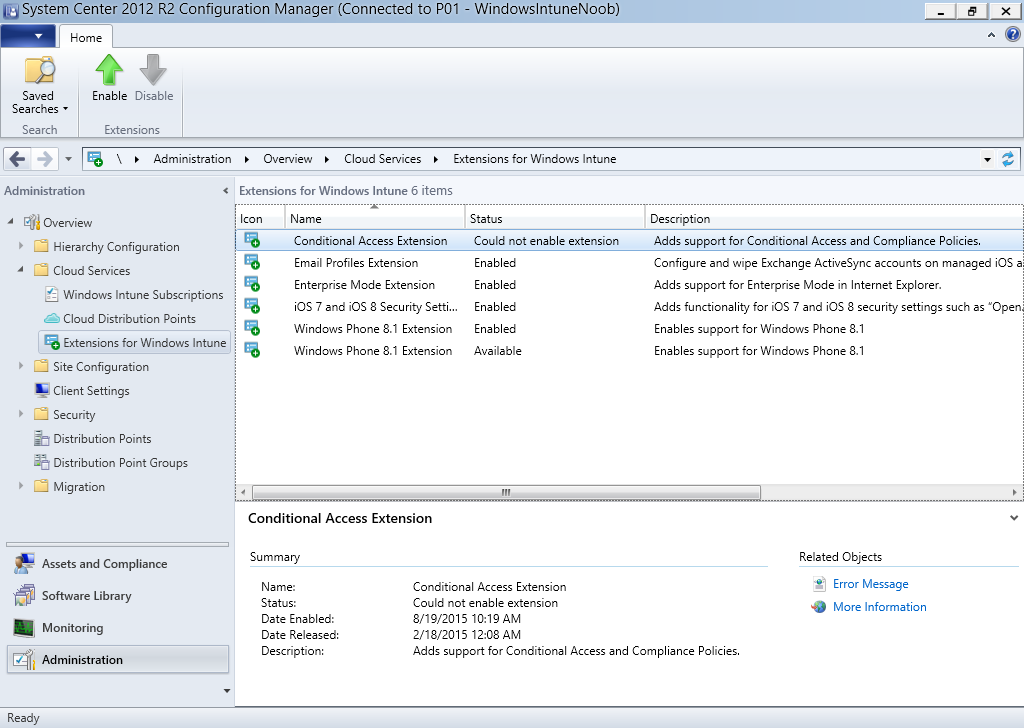Open the address bar history dropdown
1024x728 pixels.
click(x=987, y=159)
